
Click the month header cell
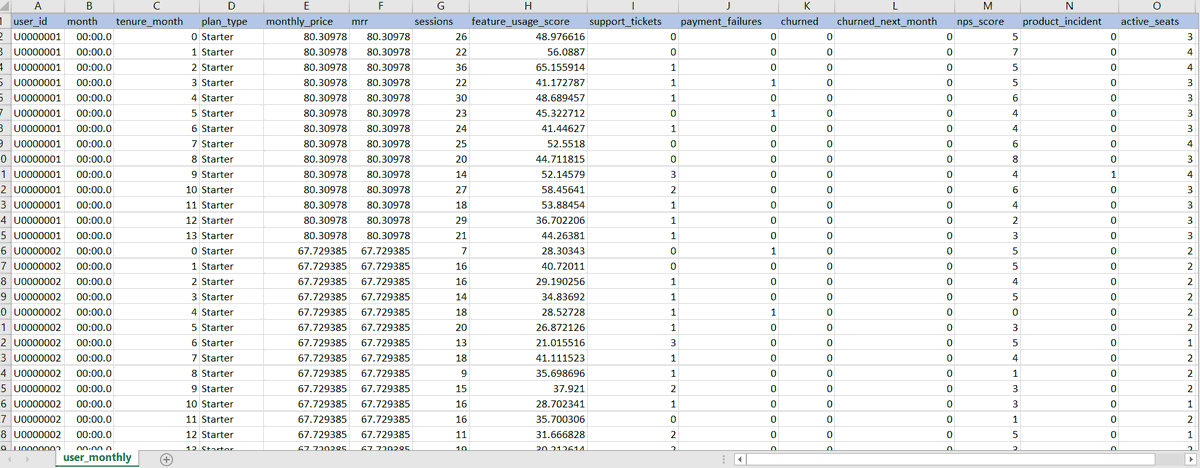pos(87,21)
